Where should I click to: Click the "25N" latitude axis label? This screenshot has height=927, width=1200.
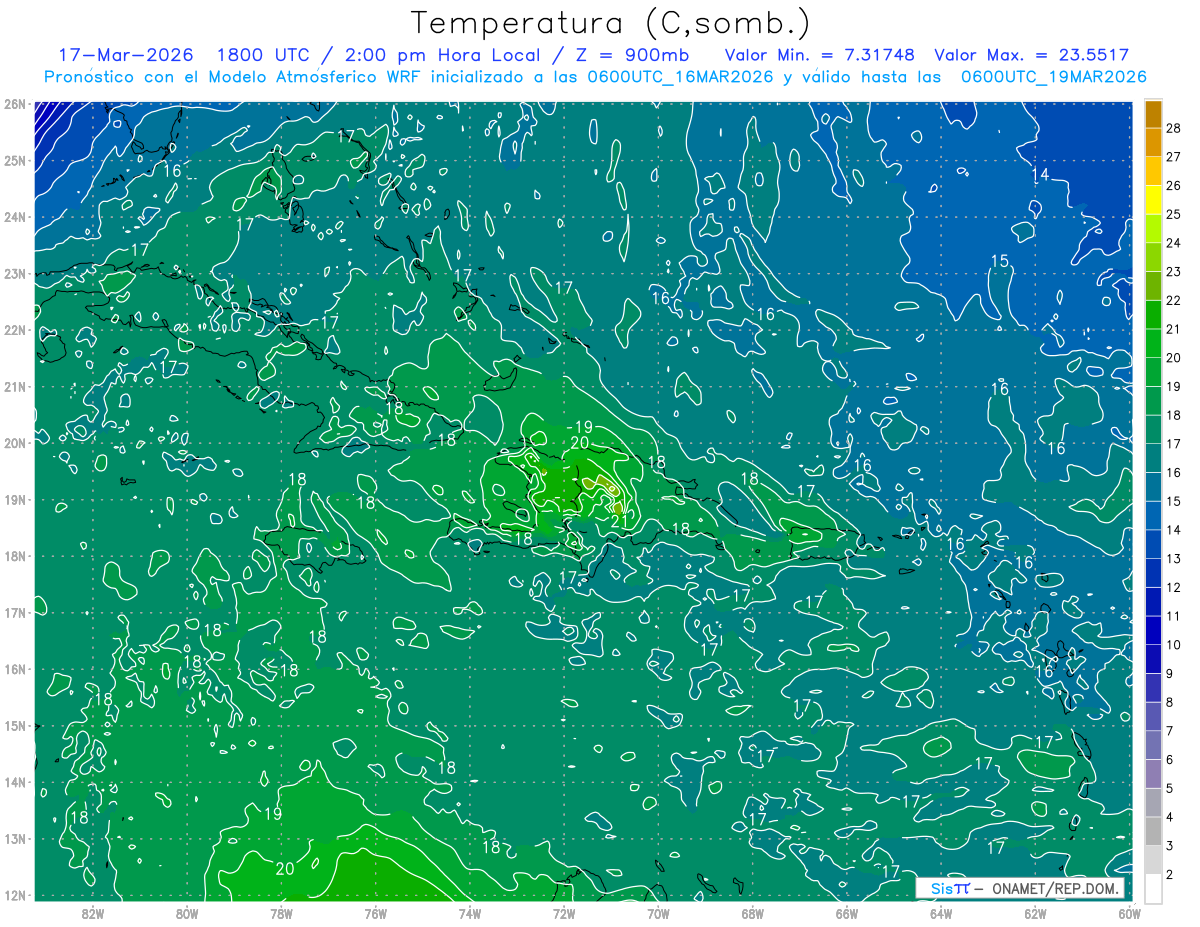click(14, 160)
